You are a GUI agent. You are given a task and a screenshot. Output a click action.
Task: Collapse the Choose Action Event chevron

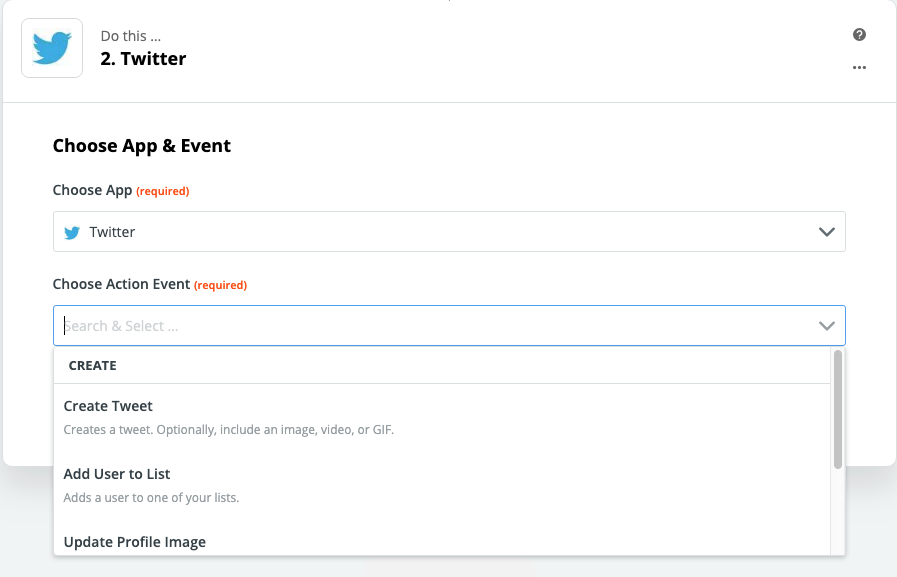827,325
